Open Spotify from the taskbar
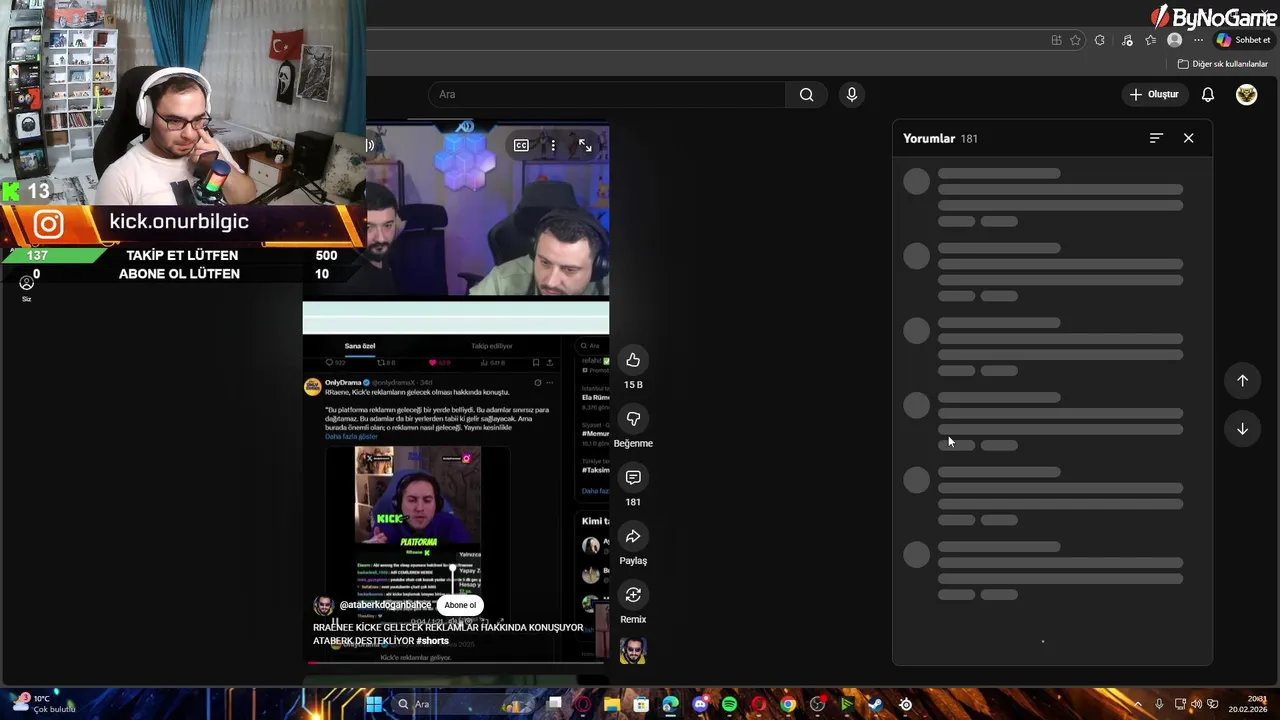 tap(729, 704)
